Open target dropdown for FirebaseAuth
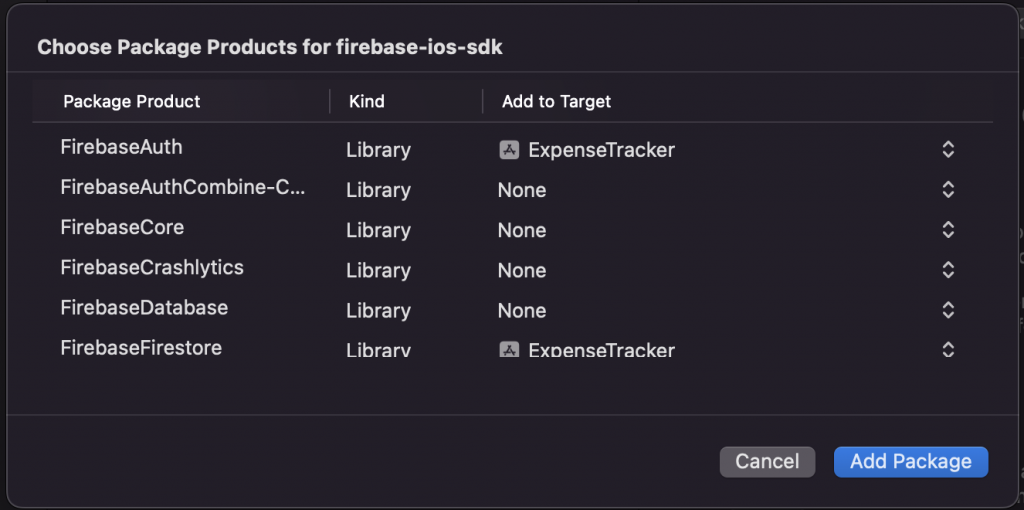 [948, 150]
